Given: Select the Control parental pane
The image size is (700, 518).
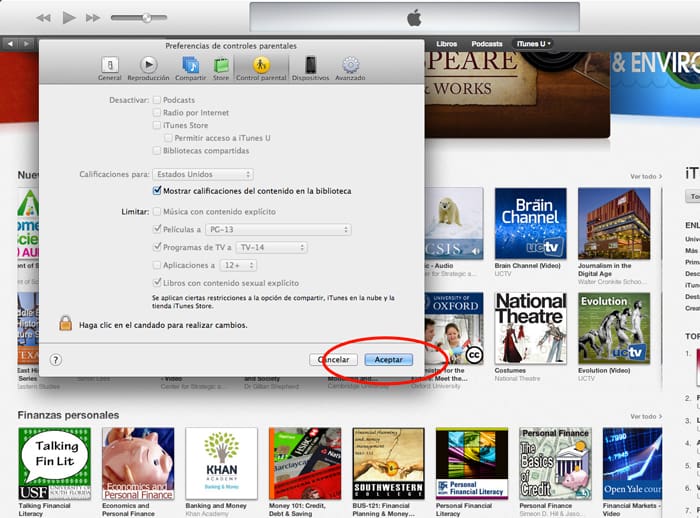Looking at the screenshot, I should [x=261, y=68].
